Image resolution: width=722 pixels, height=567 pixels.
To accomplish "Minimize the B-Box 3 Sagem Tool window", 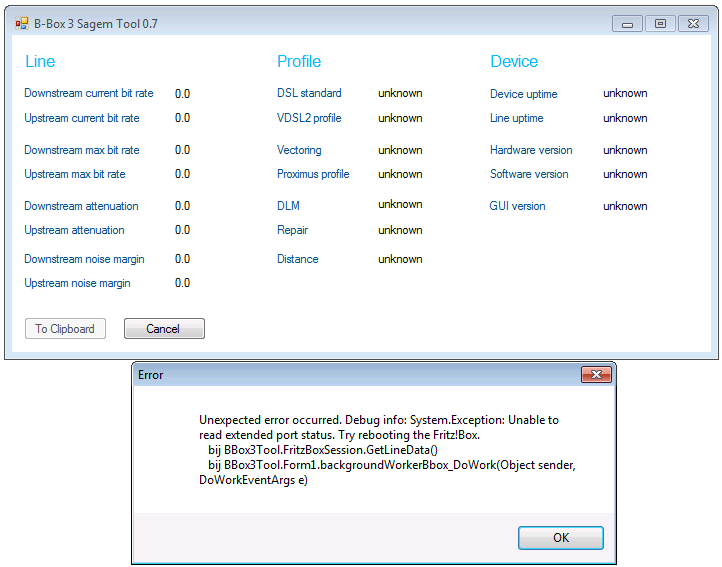I will (x=627, y=23).
